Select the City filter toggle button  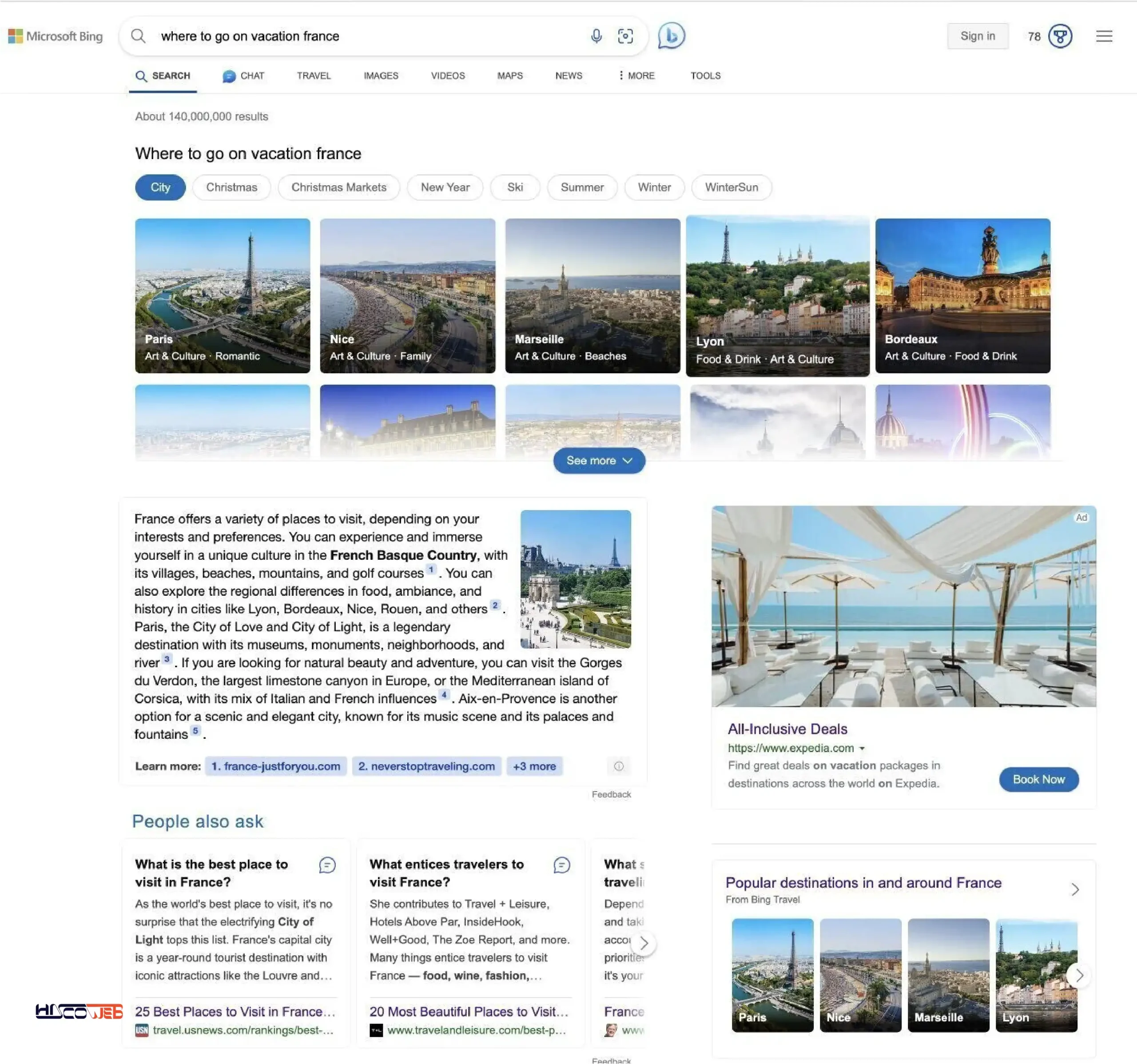click(x=160, y=187)
